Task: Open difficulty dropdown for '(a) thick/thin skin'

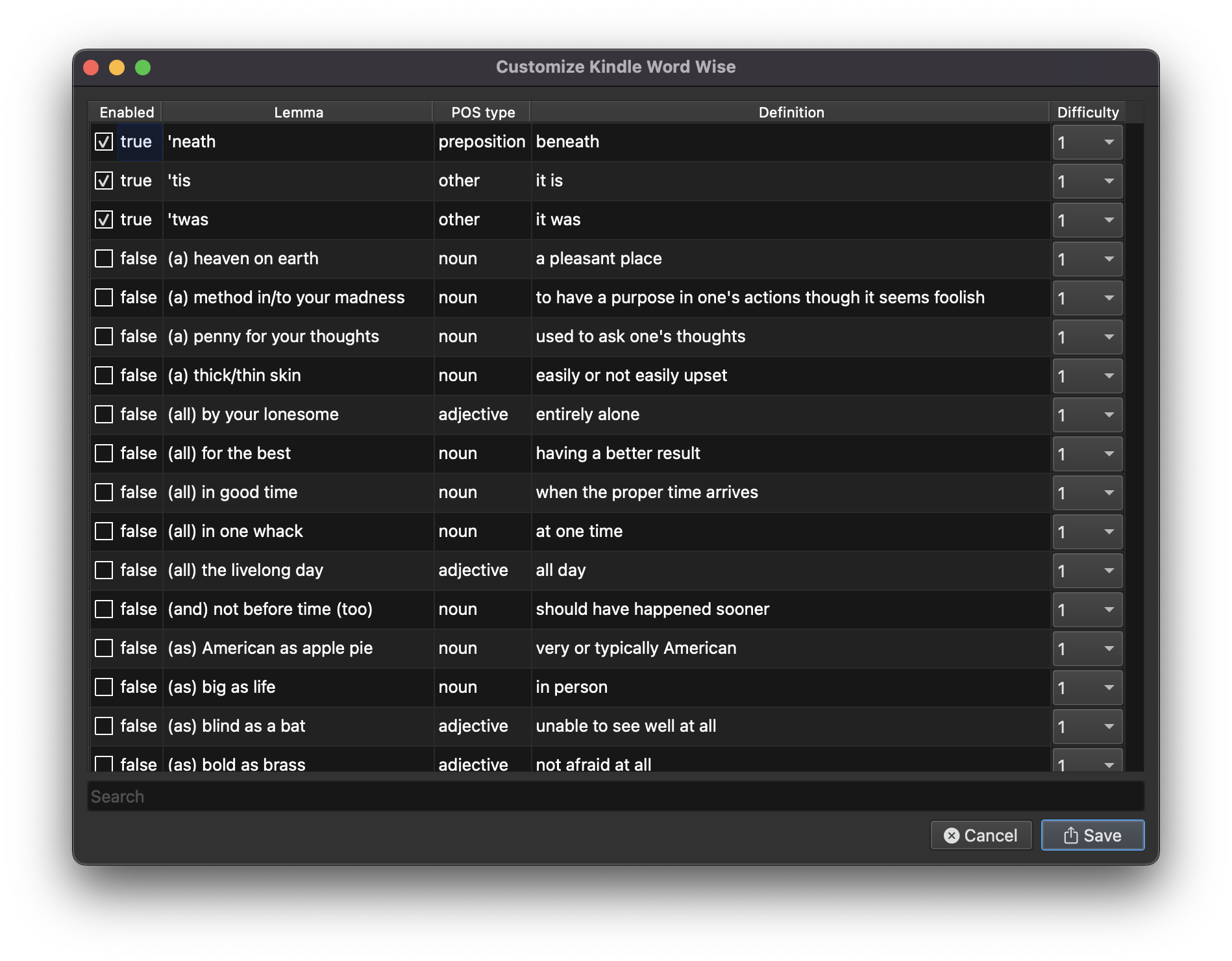Action: 1087,376
